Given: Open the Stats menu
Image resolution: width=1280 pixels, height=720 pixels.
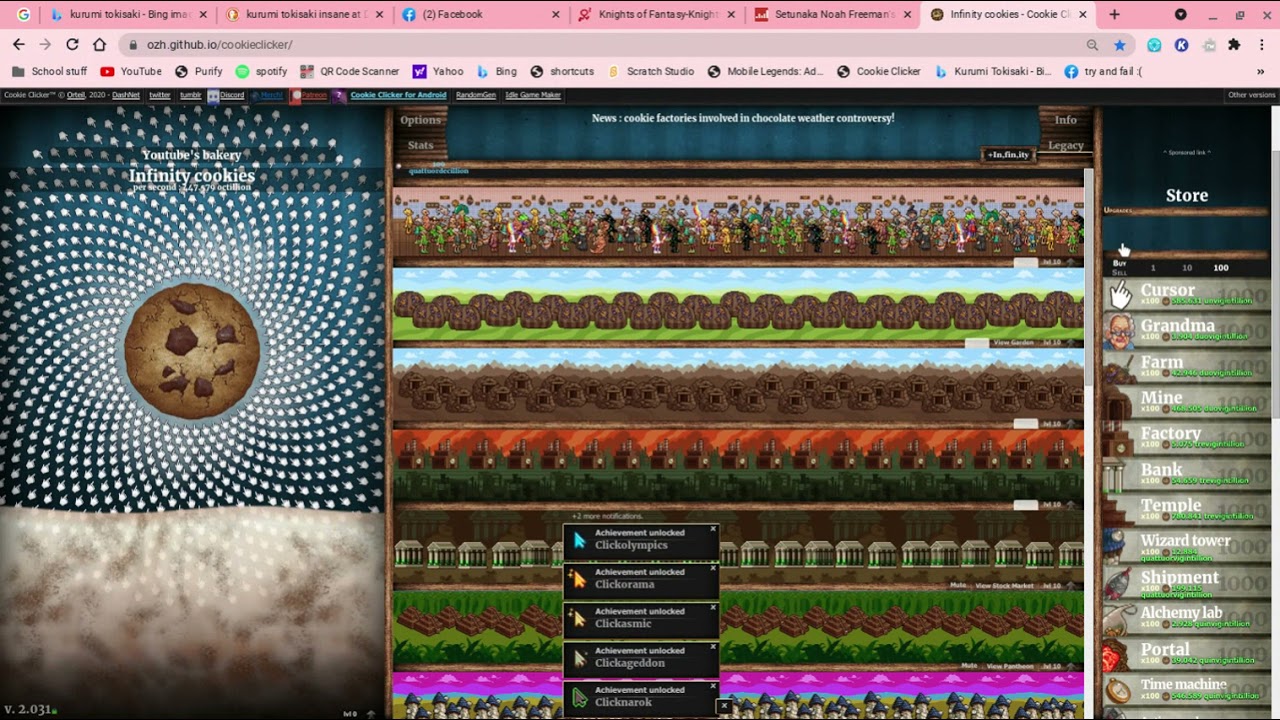Looking at the screenshot, I should 421,145.
